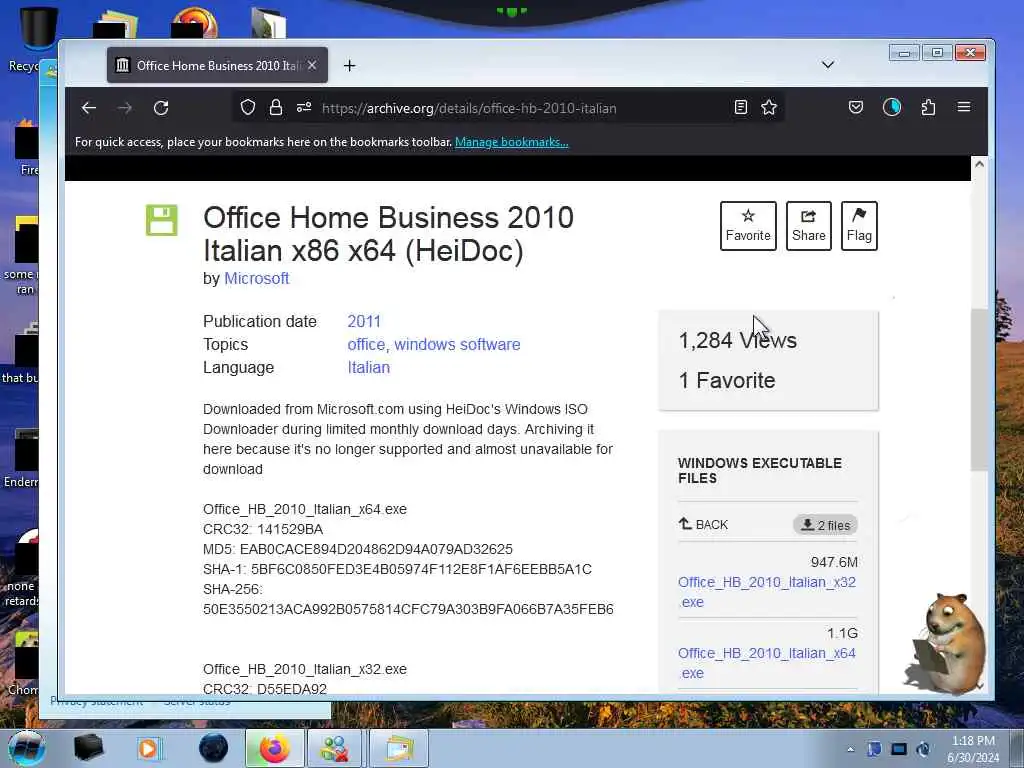Viewport: 1024px width, 768px height.
Task: Go back with the browser back arrow
Action: coord(89,108)
